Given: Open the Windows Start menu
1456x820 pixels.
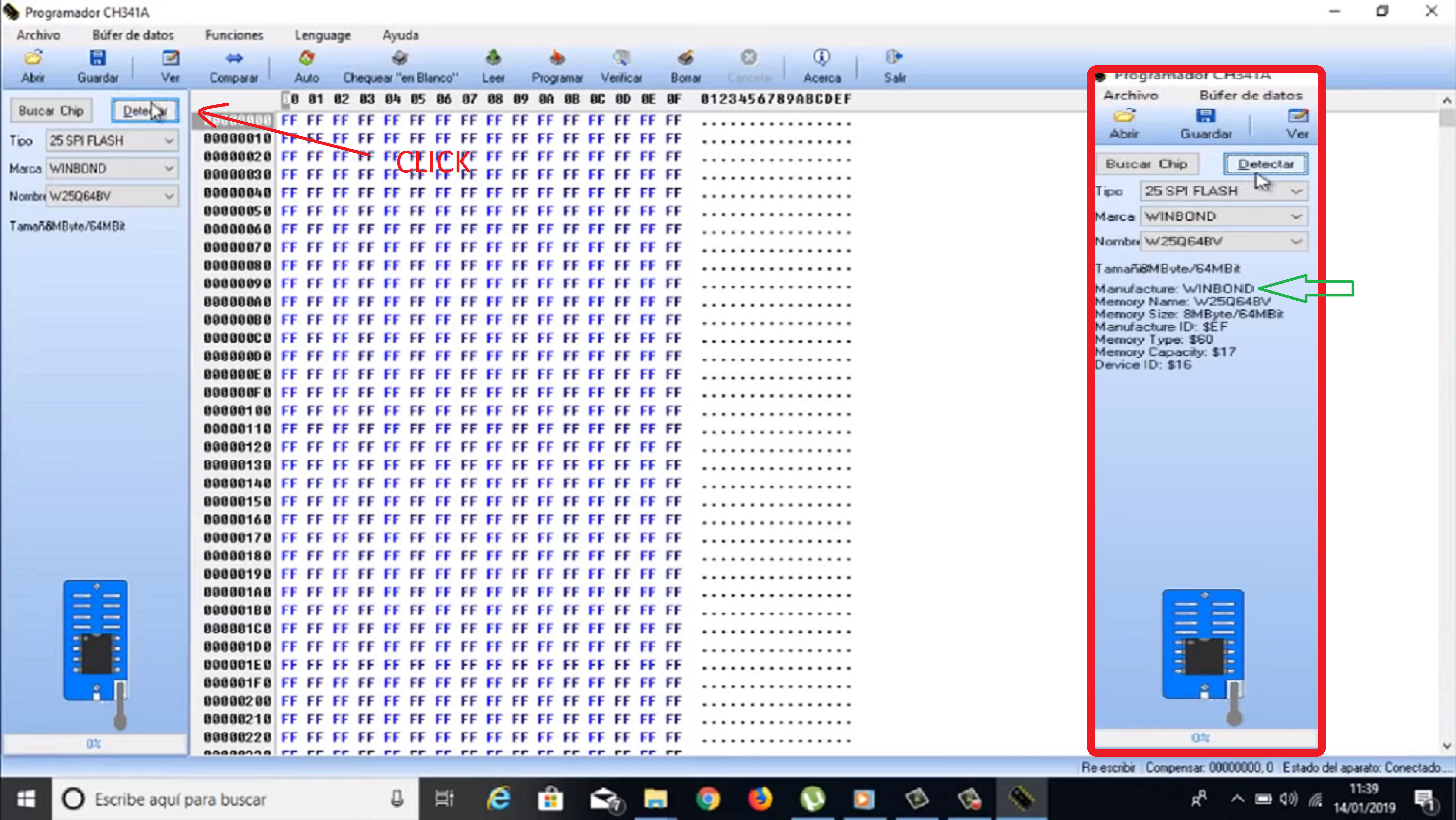Looking at the screenshot, I should tap(26, 799).
